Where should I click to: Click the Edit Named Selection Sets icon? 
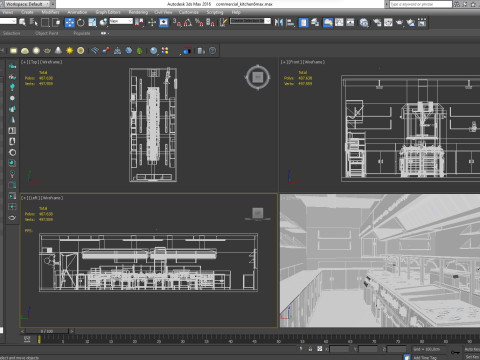223,22
